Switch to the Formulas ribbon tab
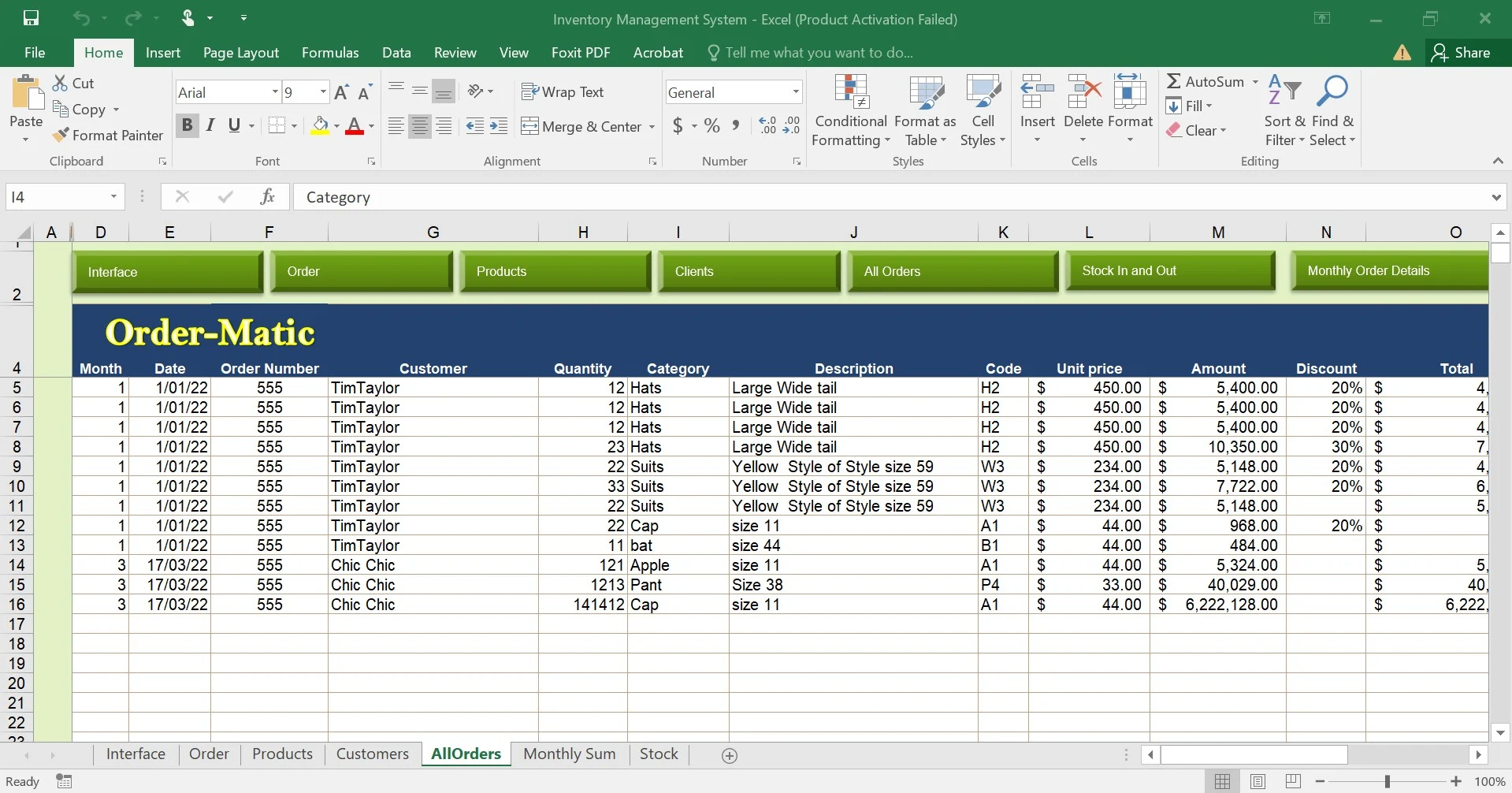The height and width of the screenshot is (793, 1512). coord(330,53)
